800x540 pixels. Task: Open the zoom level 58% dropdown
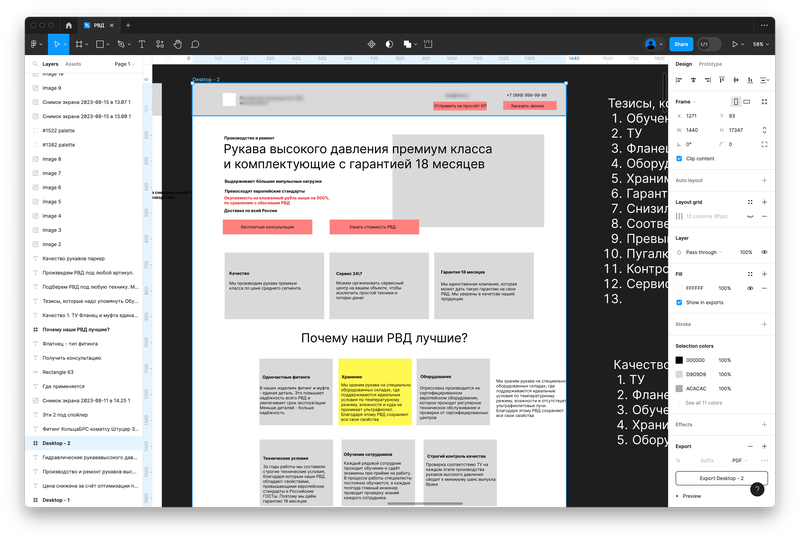click(761, 44)
